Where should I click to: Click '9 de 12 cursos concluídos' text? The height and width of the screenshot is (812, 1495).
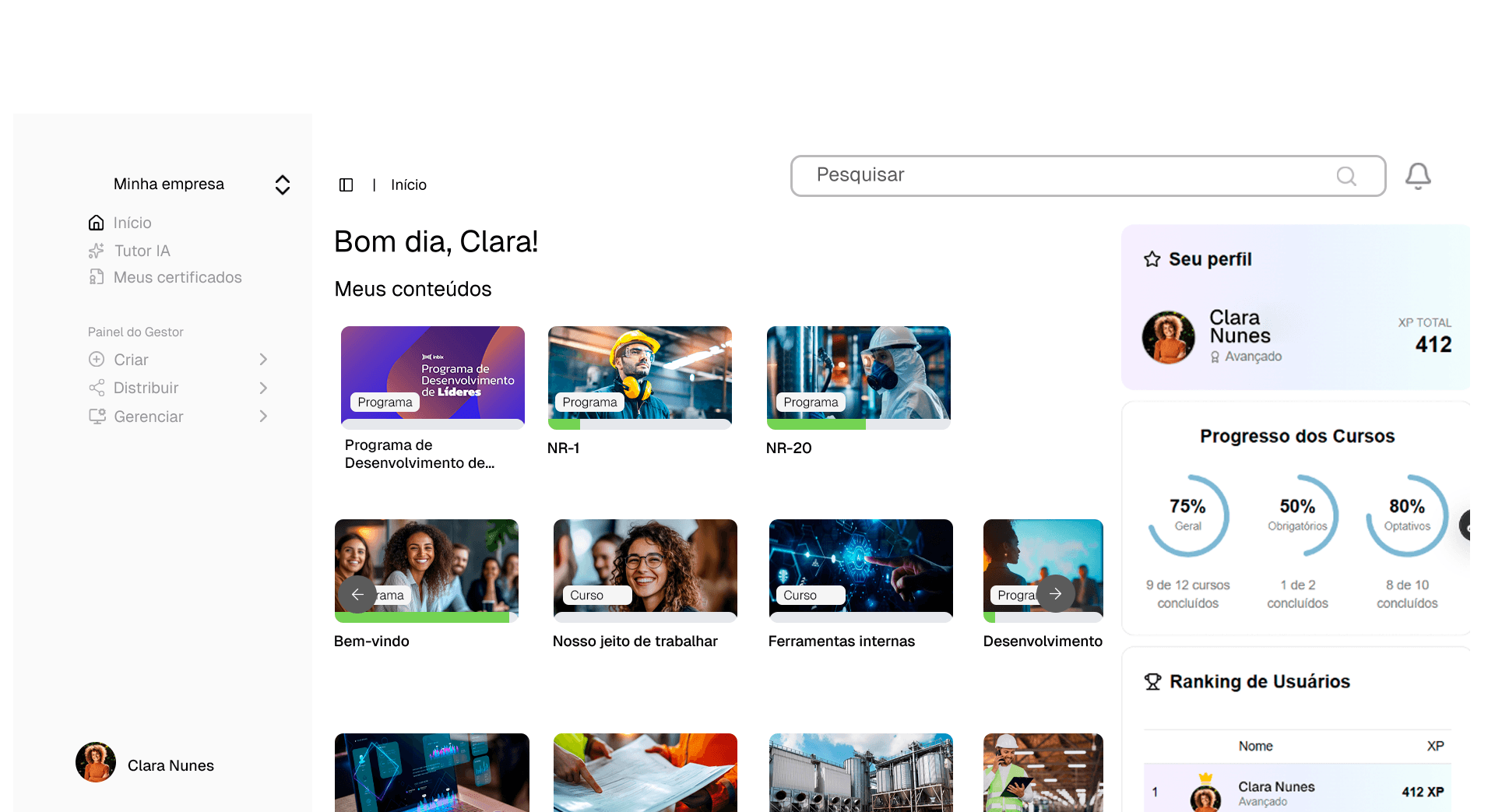point(1188,594)
